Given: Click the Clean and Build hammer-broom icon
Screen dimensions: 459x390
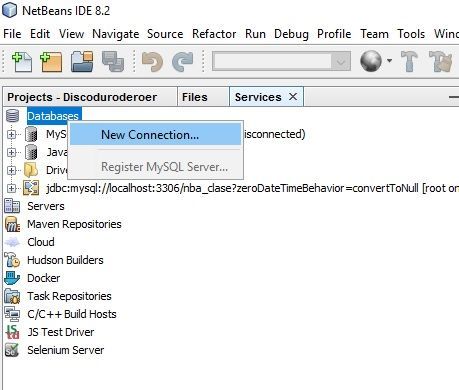Looking at the screenshot, I should coord(440,62).
